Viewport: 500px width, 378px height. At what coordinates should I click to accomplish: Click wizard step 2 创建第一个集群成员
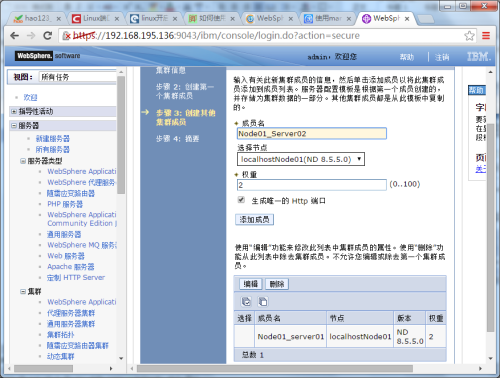pyautogui.click(x=185, y=91)
